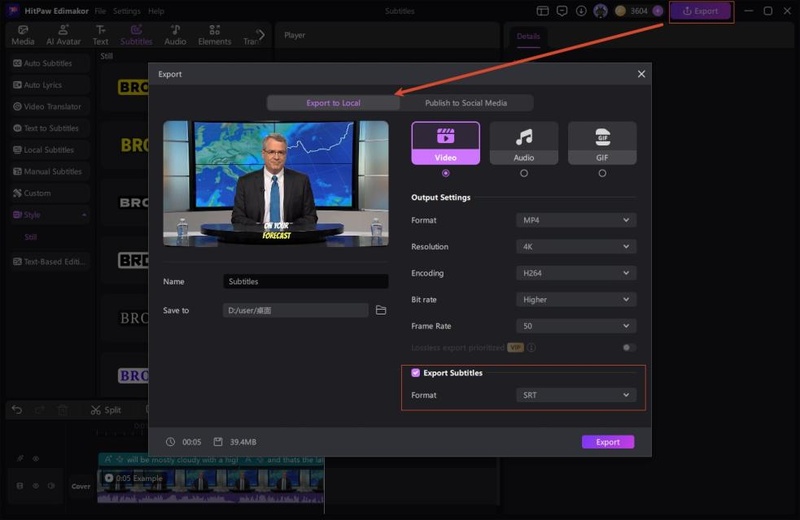The image size is (800, 520).
Task: Click the download center icon
Action: point(581,11)
